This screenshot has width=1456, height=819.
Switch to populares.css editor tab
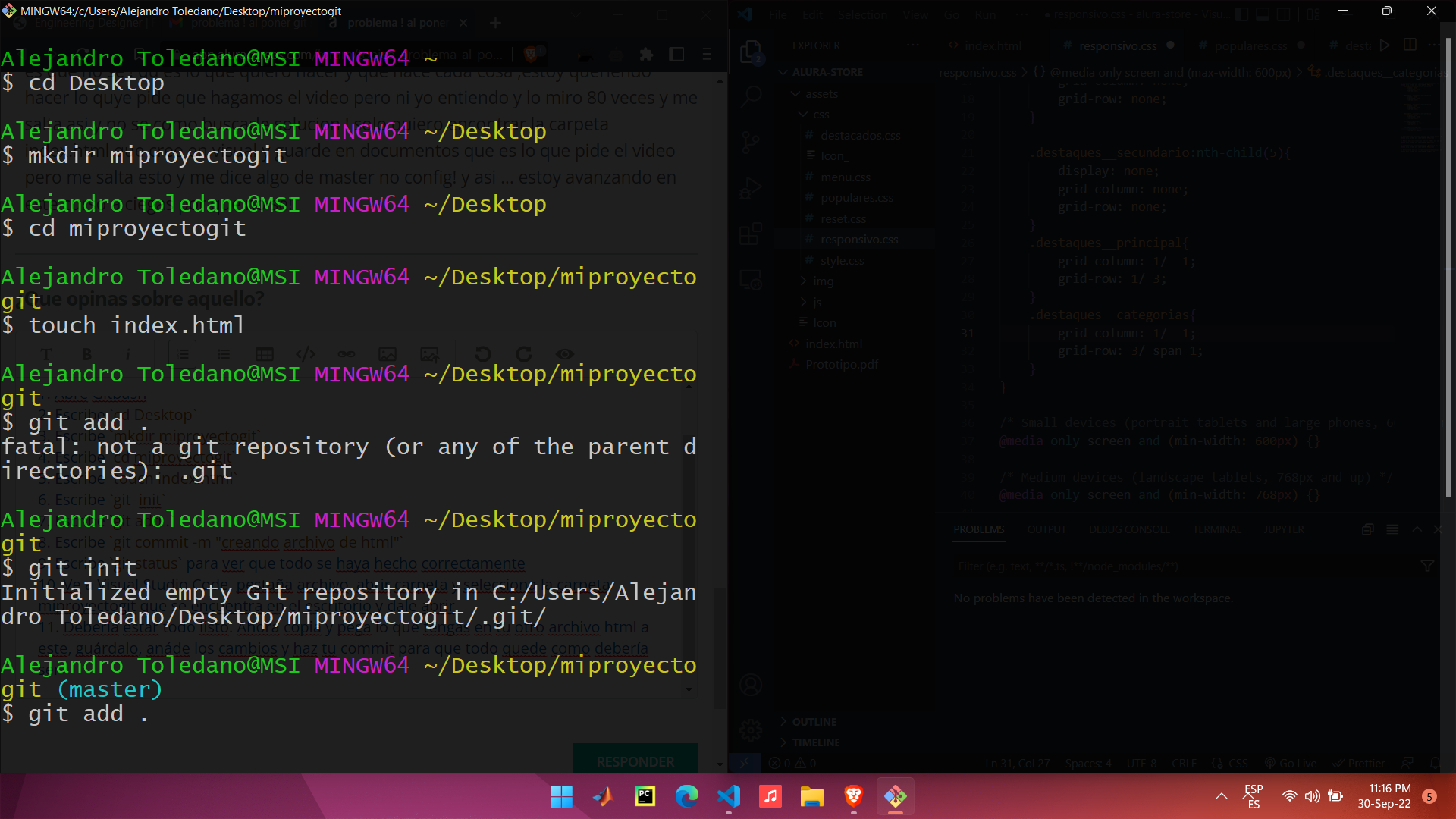1250,45
